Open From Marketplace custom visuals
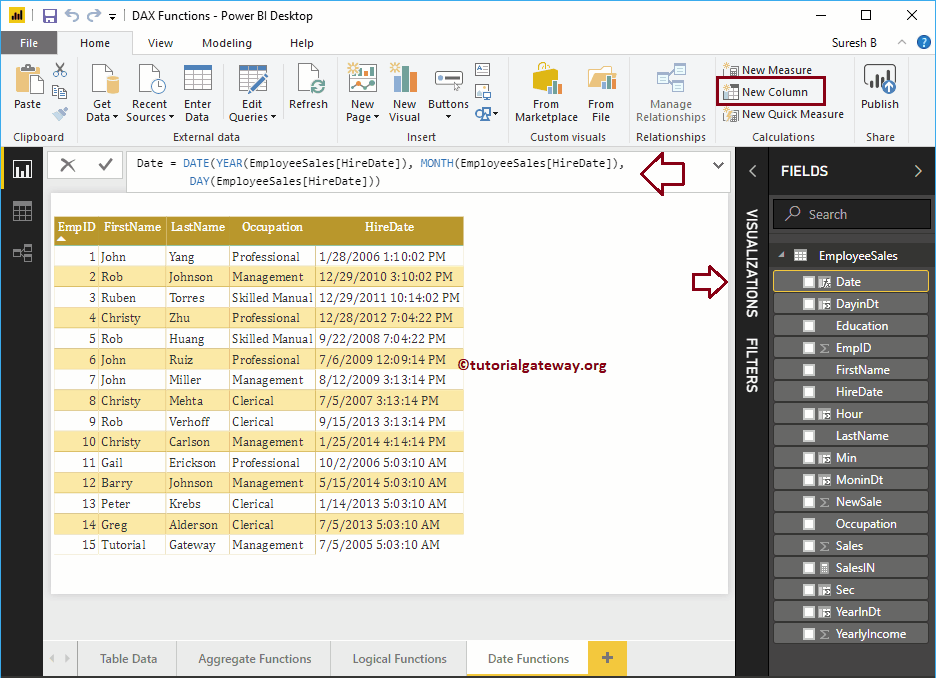Viewport: 936px width, 678px height. tap(545, 90)
